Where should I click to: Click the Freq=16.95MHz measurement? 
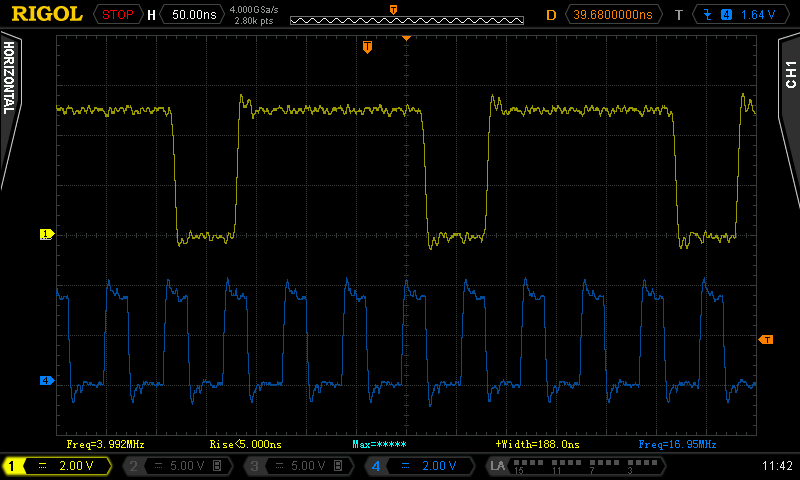coord(677,444)
